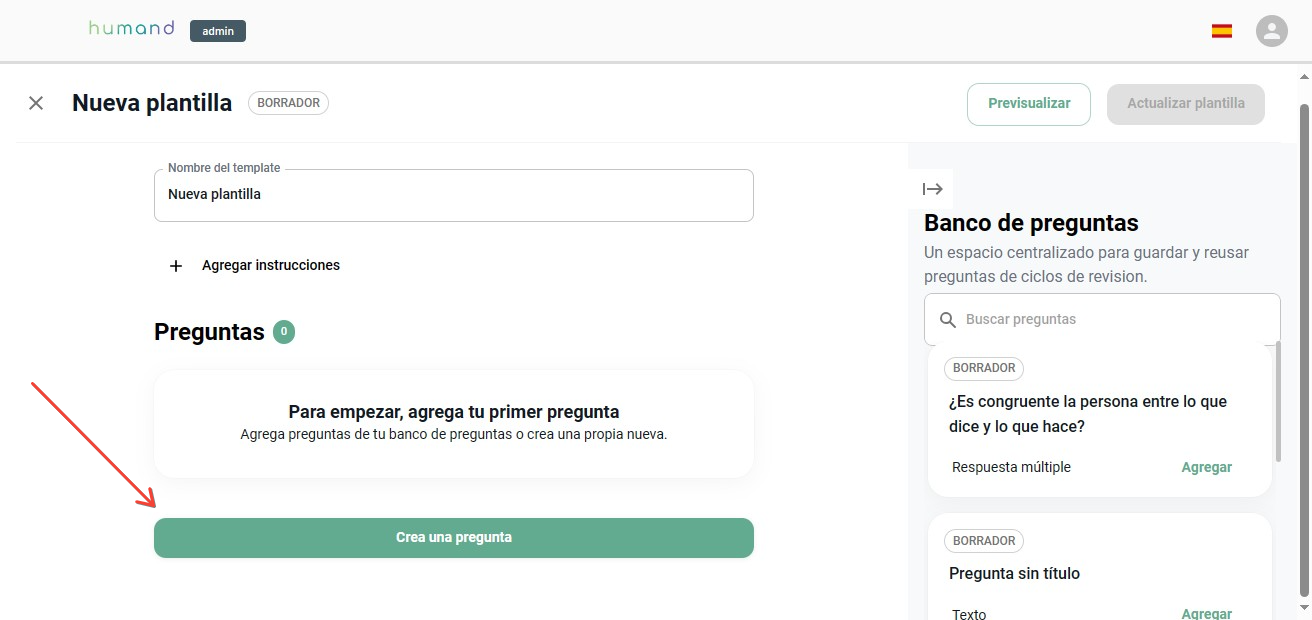Click the plus icon beside Agregar instrucciones
Viewport: 1312px width, 620px height.
[176, 266]
